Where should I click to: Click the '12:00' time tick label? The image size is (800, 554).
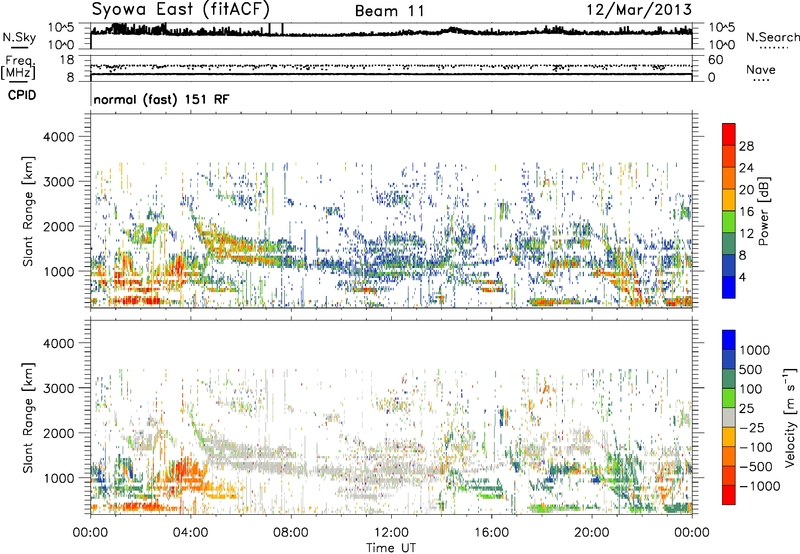point(391,533)
